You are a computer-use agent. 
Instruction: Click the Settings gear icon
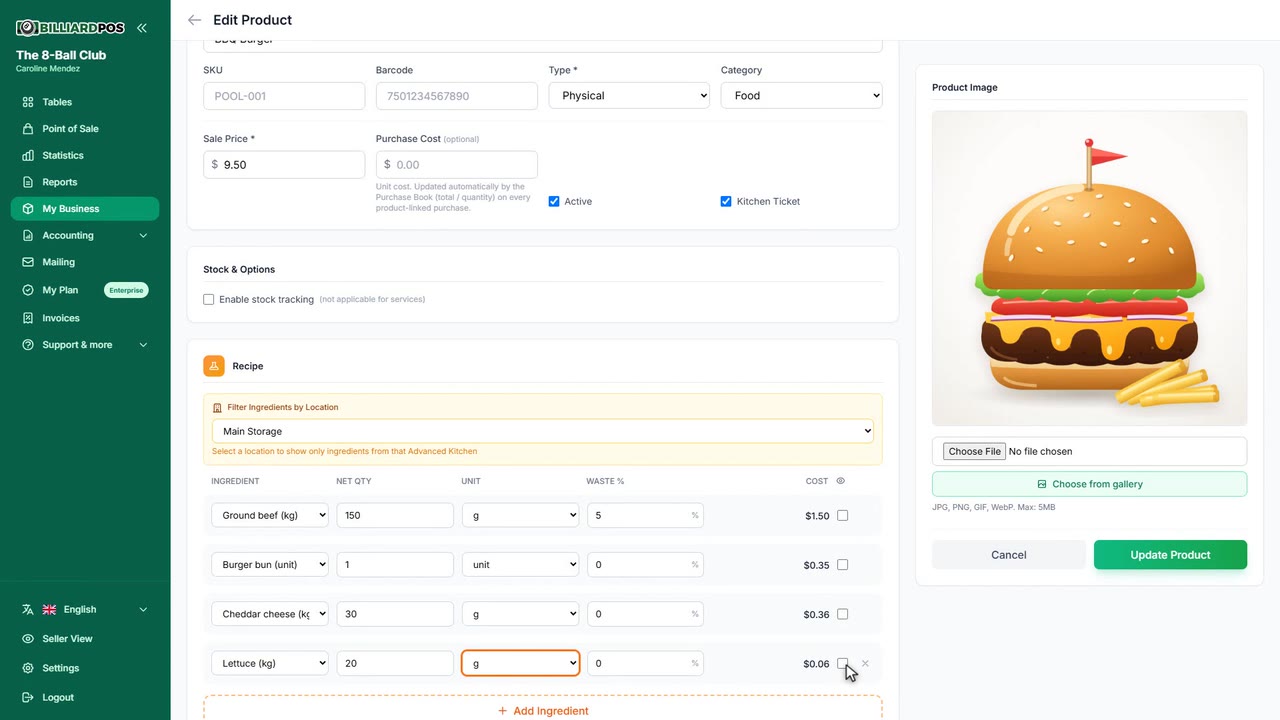28,668
